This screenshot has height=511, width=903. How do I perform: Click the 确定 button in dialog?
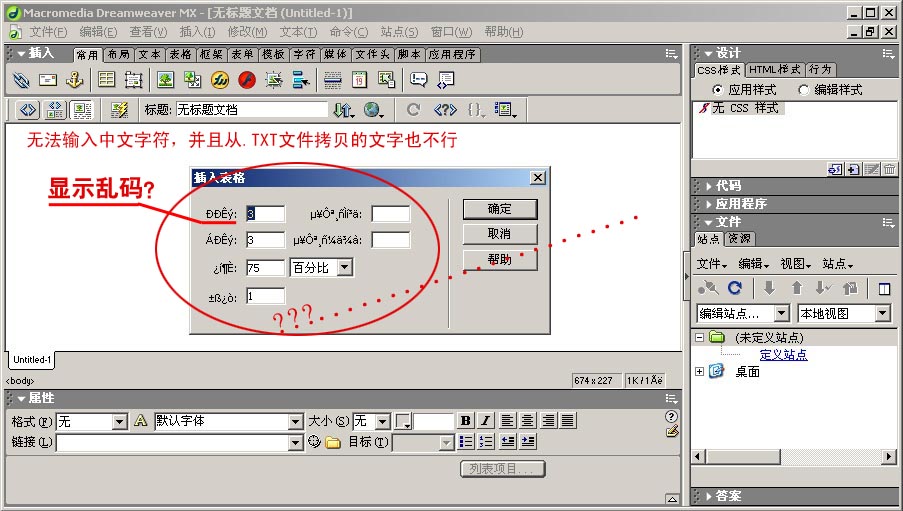[499, 209]
